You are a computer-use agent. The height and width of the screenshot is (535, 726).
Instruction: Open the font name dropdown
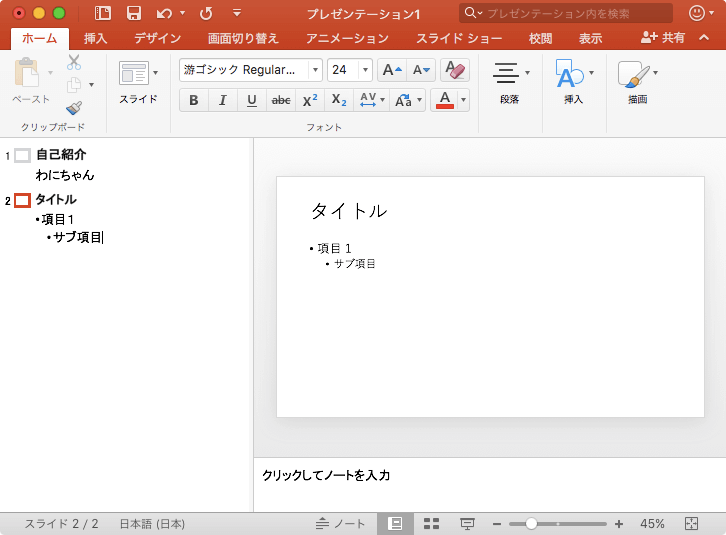point(315,70)
